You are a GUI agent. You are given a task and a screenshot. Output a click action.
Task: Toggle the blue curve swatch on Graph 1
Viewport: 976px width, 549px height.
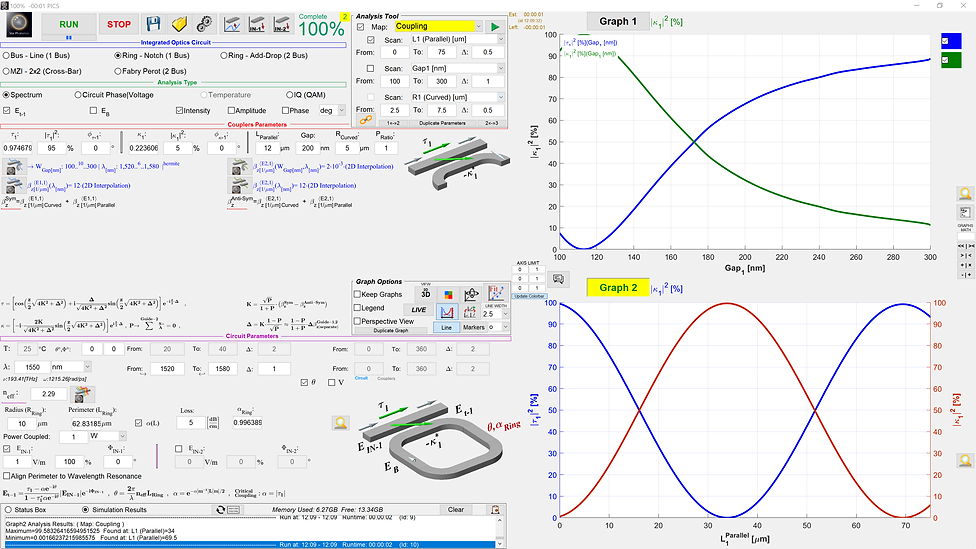tap(951, 41)
